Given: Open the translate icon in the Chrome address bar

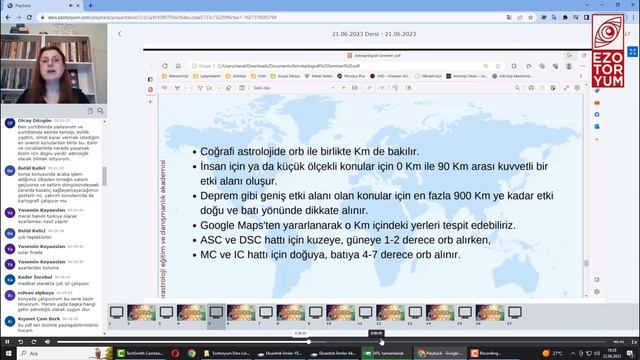Looking at the screenshot, I should tap(509, 18).
